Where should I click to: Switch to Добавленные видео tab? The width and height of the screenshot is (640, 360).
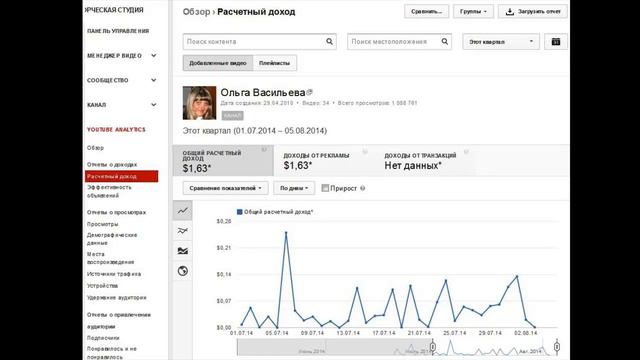(x=218, y=63)
